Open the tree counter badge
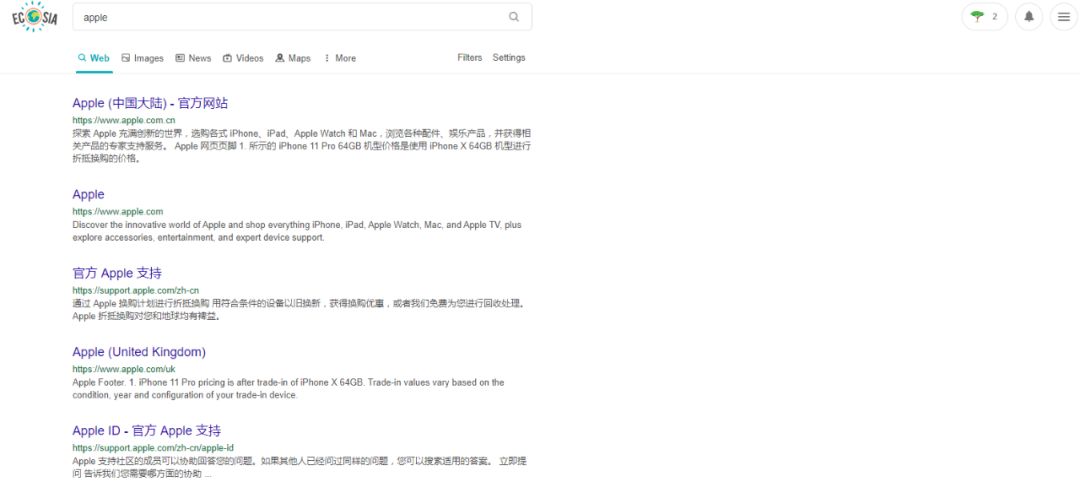 coord(984,17)
